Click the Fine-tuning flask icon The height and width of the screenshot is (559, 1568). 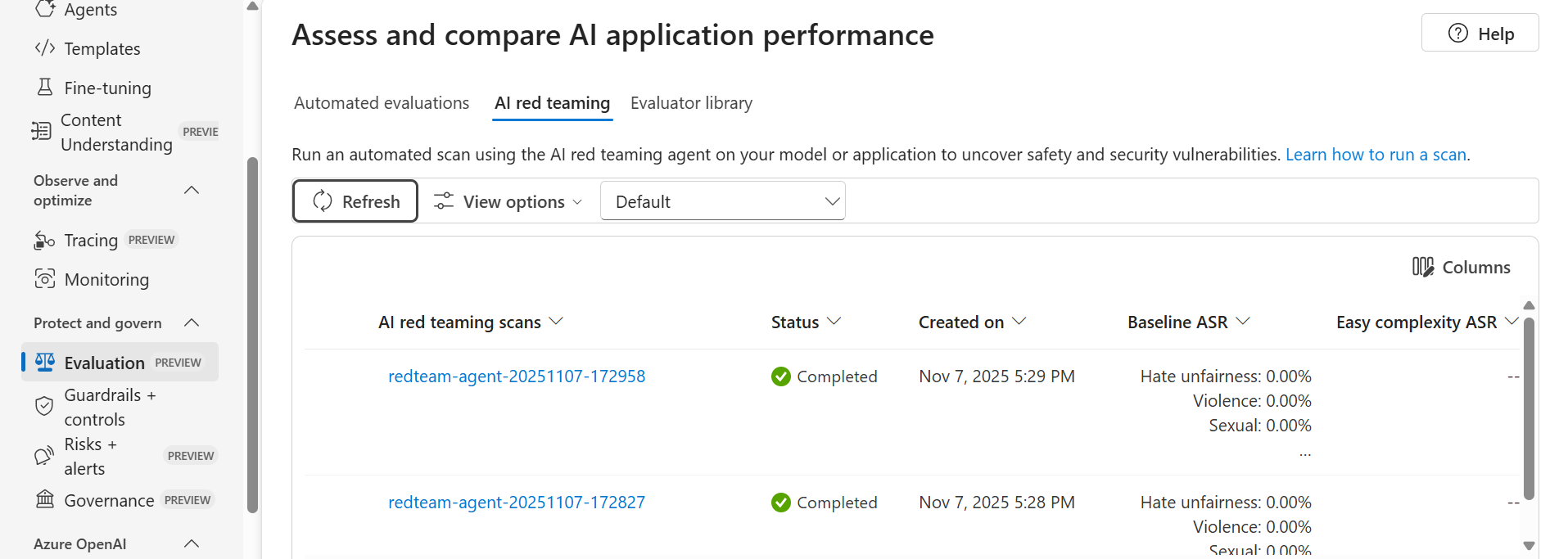[45, 88]
